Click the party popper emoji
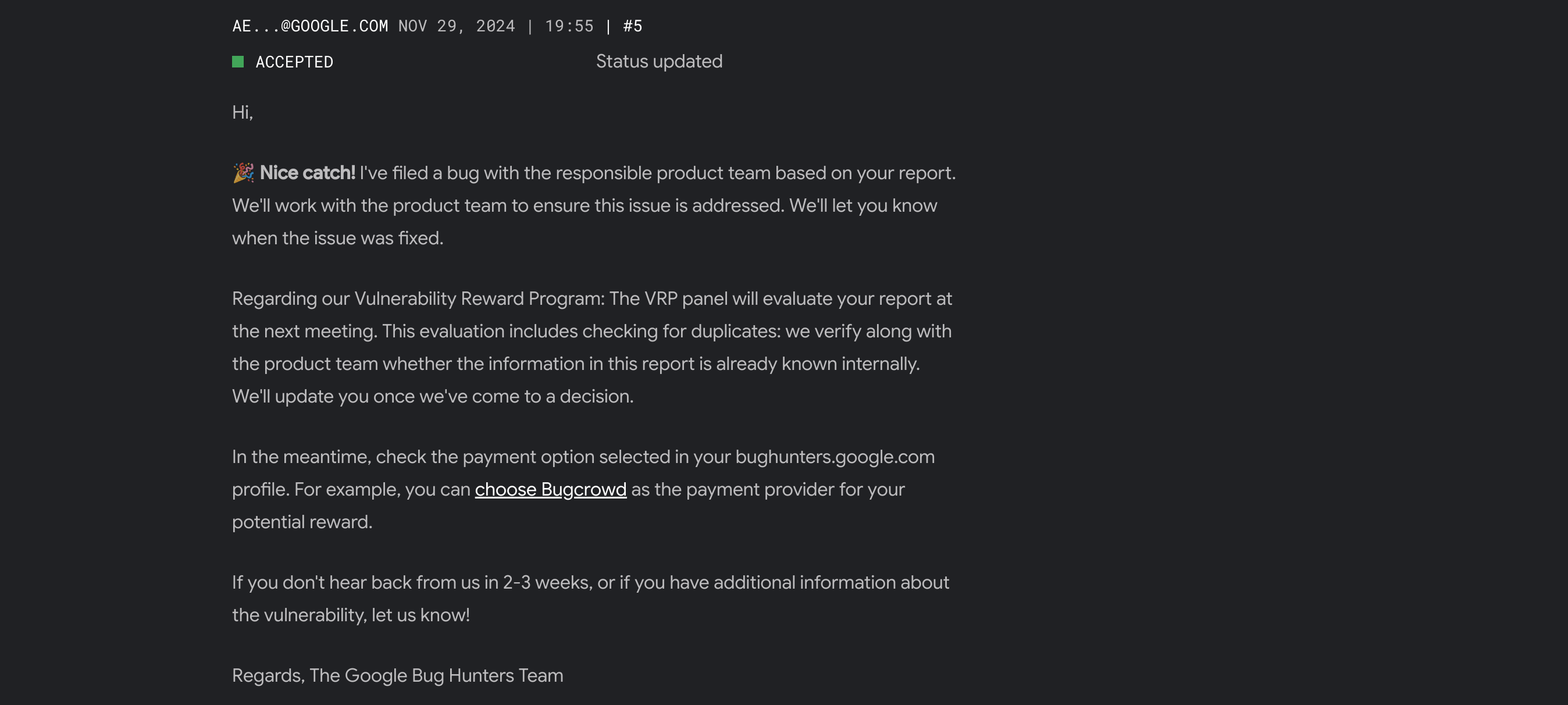The image size is (1568, 705). (244, 173)
